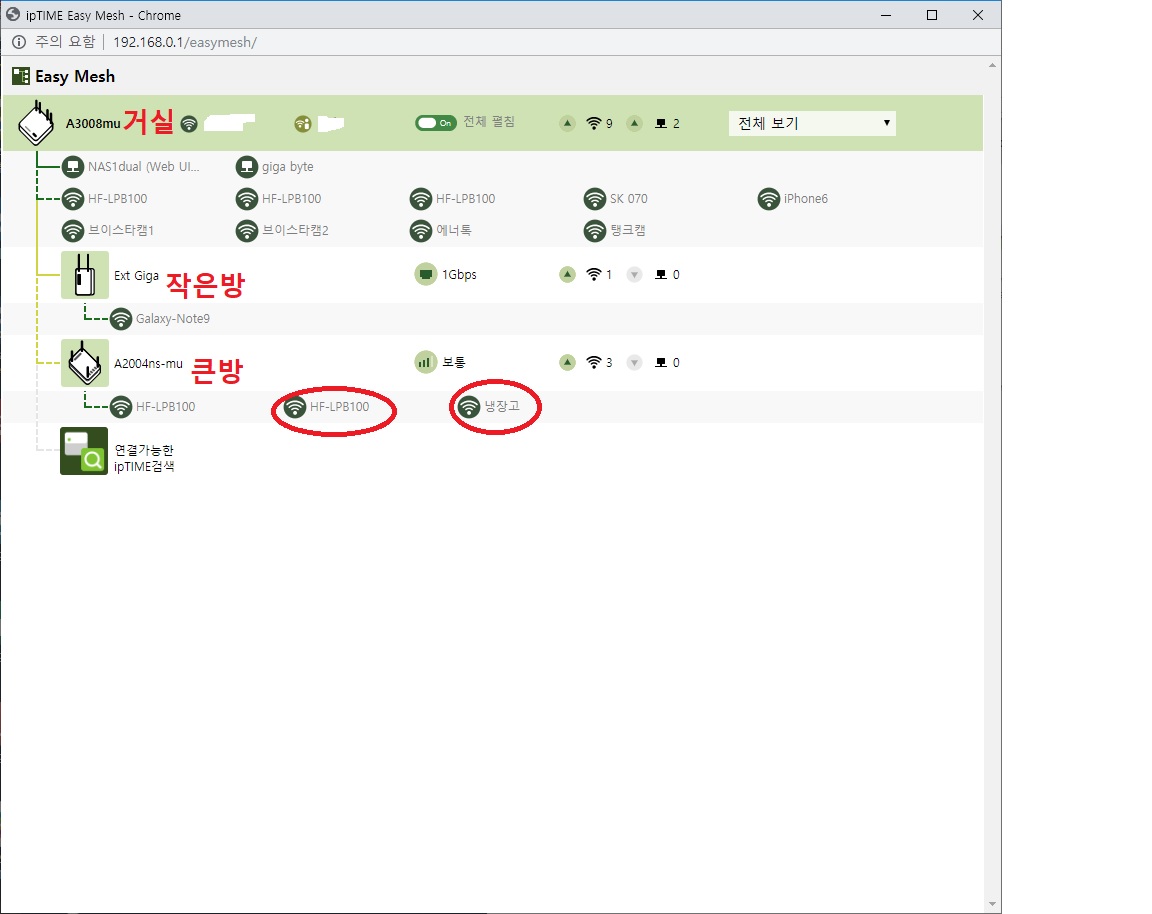Collapse wireless clients of Ext Giga
The width and height of the screenshot is (1152, 914).
(x=567, y=275)
